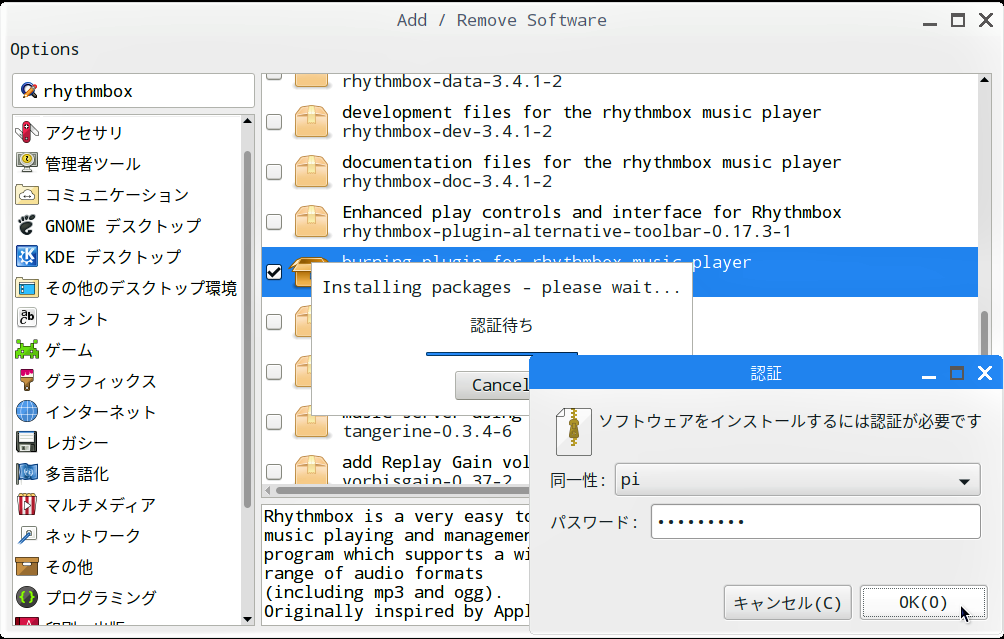Choose the 多言語化 flag icon
The image size is (1004, 639).
27,473
